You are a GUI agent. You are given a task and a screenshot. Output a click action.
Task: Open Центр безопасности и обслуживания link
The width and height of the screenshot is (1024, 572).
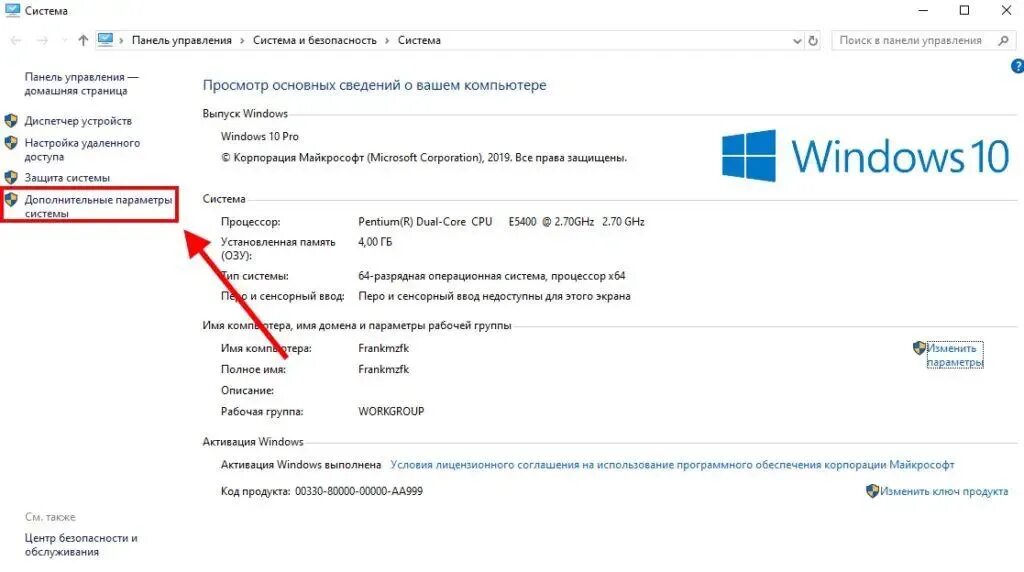(x=81, y=545)
